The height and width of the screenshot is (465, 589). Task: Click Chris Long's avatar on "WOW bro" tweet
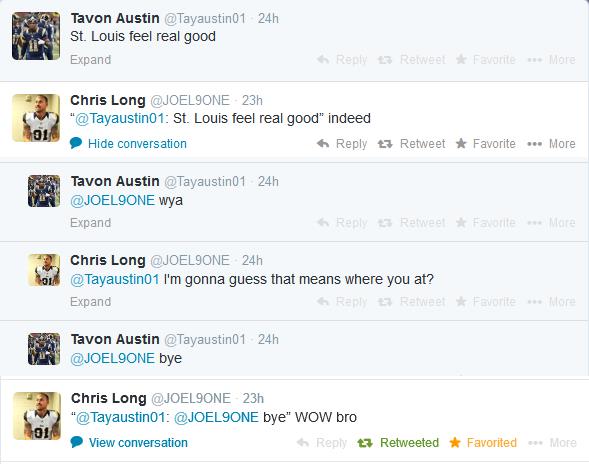click(37, 416)
